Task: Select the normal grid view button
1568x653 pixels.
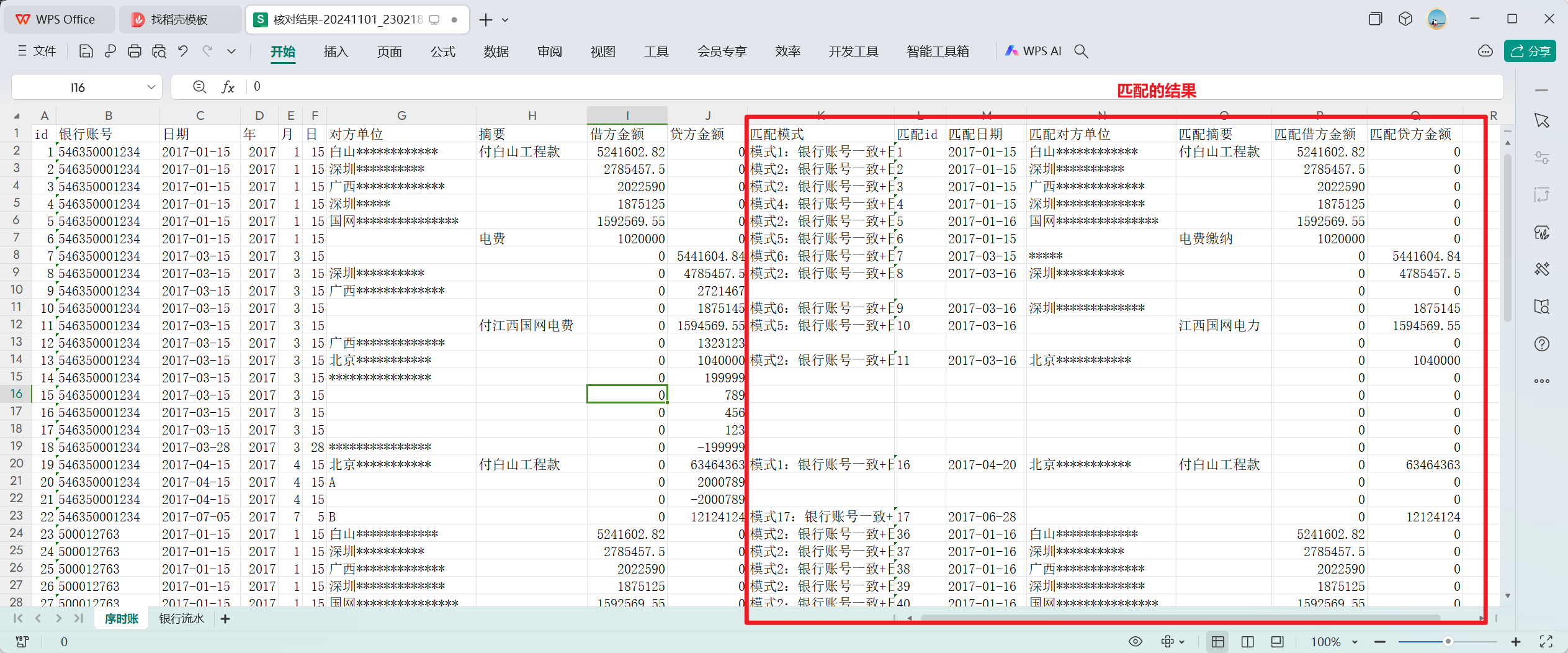Action: pyautogui.click(x=1217, y=642)
